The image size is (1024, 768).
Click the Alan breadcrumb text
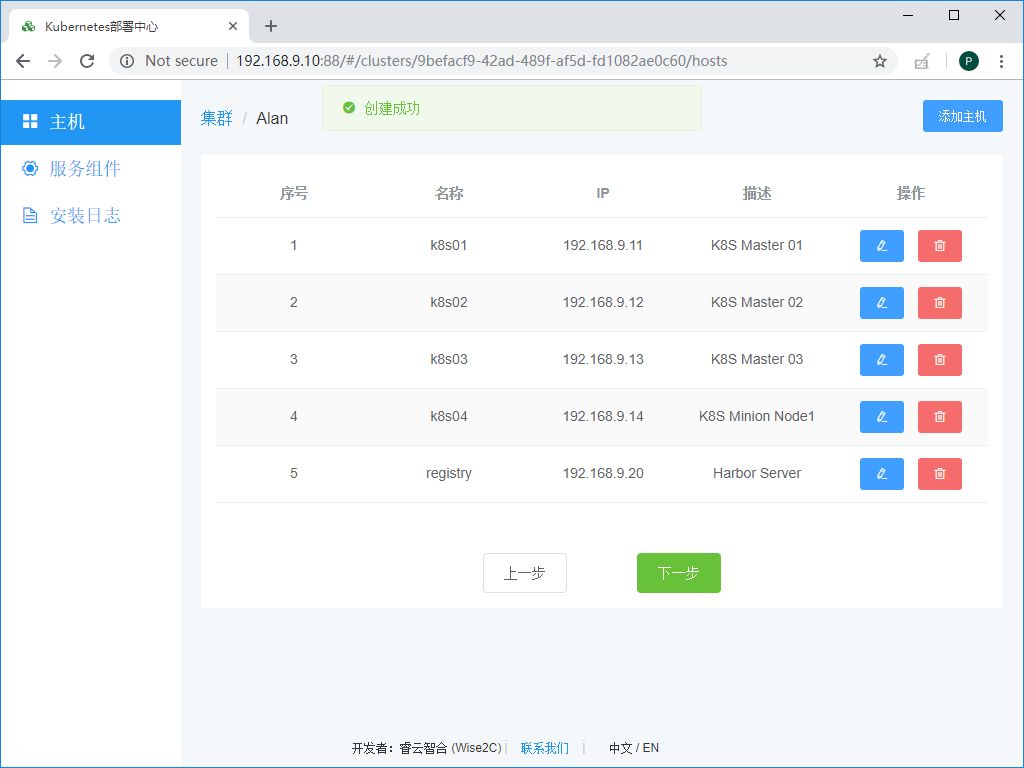pyautogui.click(x=272, y=118)
